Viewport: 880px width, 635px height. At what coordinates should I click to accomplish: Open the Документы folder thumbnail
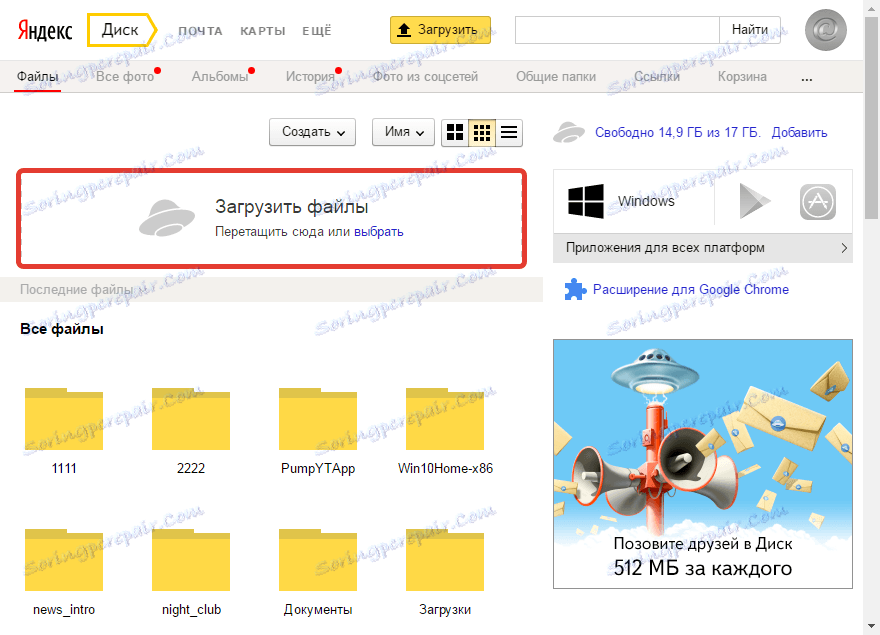coord(318,560)
